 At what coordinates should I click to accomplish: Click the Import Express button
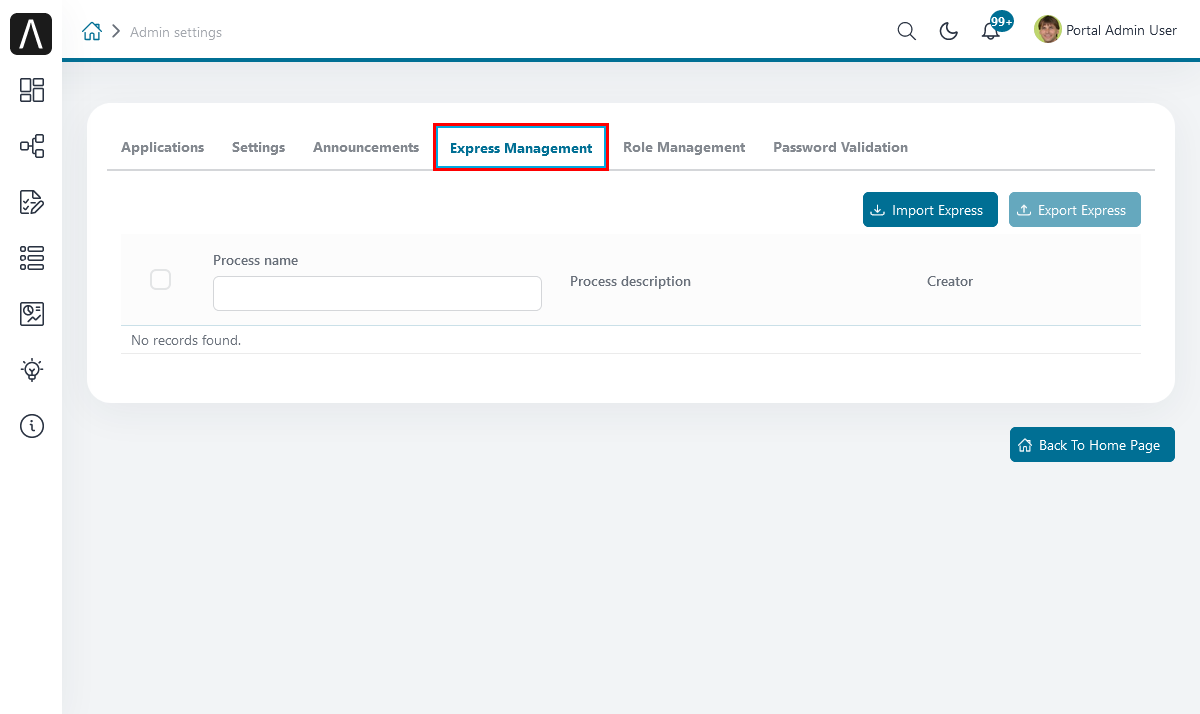coord(930,210)
